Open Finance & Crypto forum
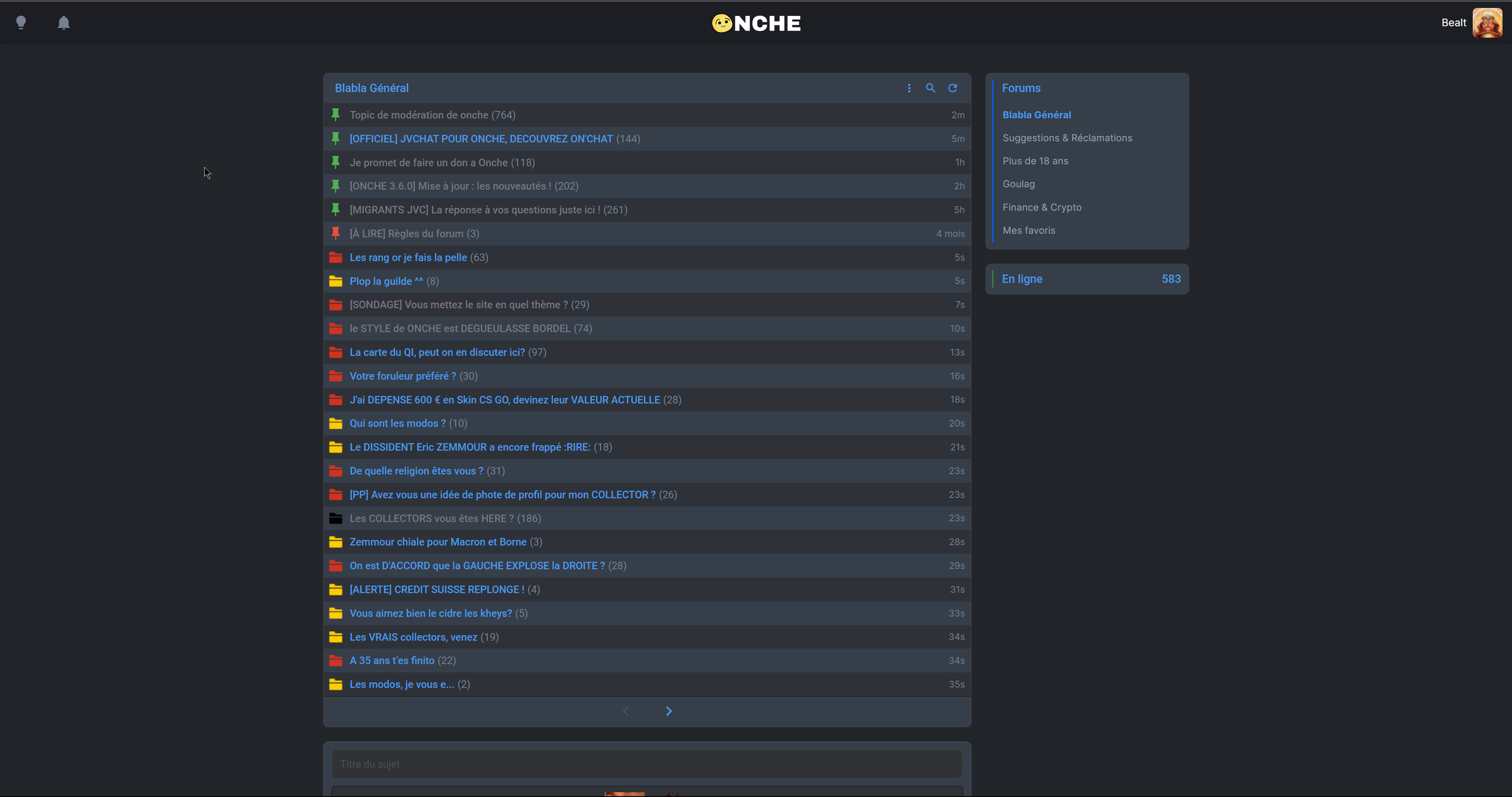The image size is (1512, 797). point(1042,207)
